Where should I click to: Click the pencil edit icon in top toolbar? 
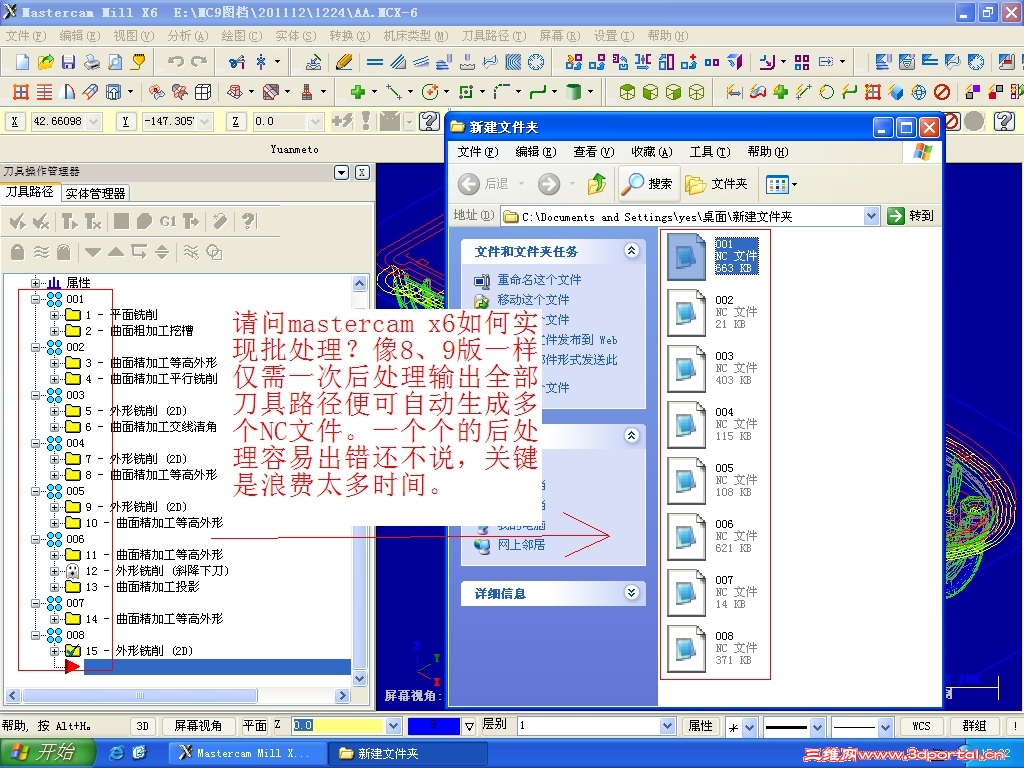pos(344,62)
